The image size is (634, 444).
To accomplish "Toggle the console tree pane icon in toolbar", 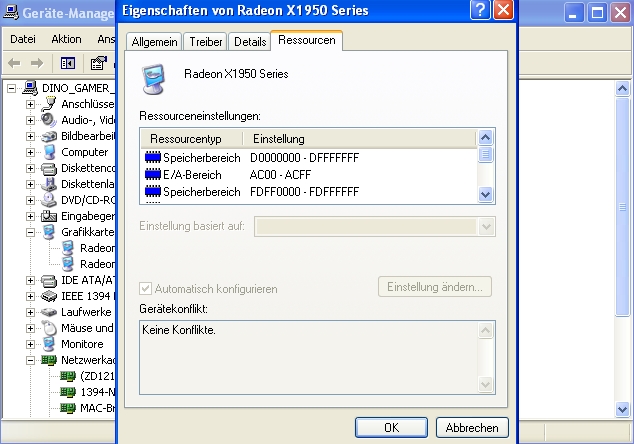I will click(68, 63).
